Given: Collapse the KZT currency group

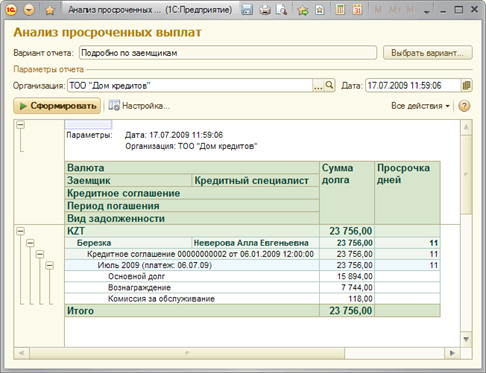Looking at the screenshot, I should pos(21,231).
